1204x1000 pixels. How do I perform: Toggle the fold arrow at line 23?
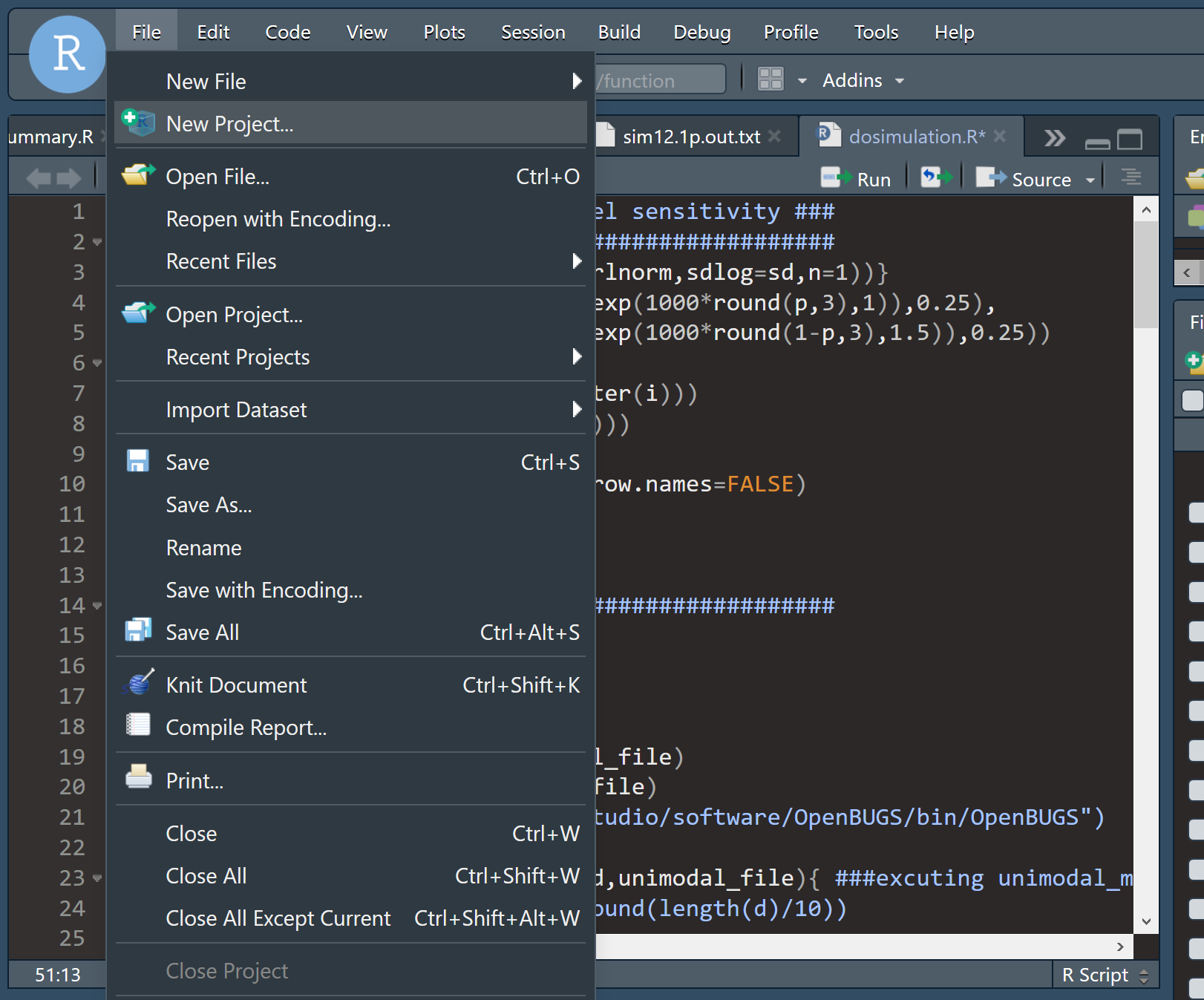pos(97,878)
